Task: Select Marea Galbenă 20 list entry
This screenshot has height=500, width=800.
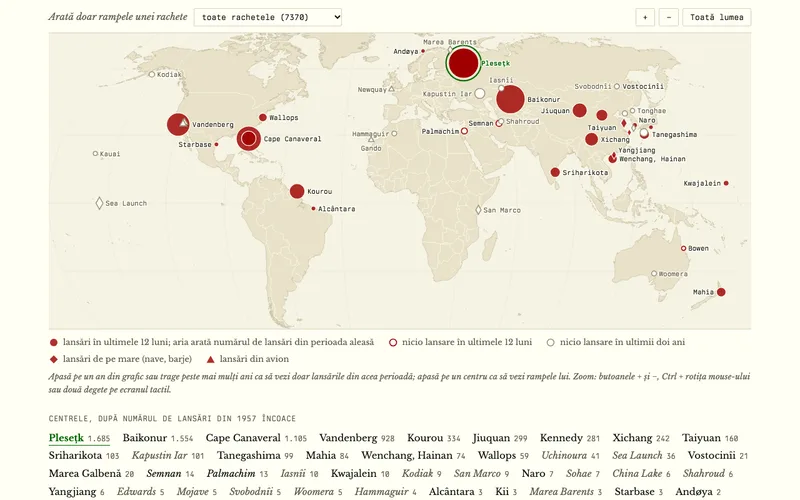Action: pyautogui.click(x=91, y=473)
